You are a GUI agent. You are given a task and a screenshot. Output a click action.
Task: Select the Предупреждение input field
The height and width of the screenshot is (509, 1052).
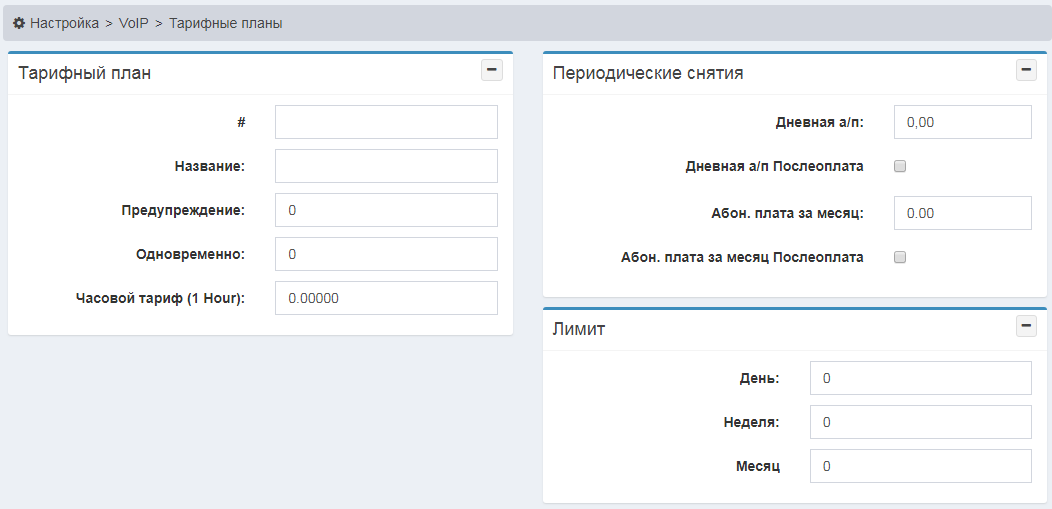386,210
